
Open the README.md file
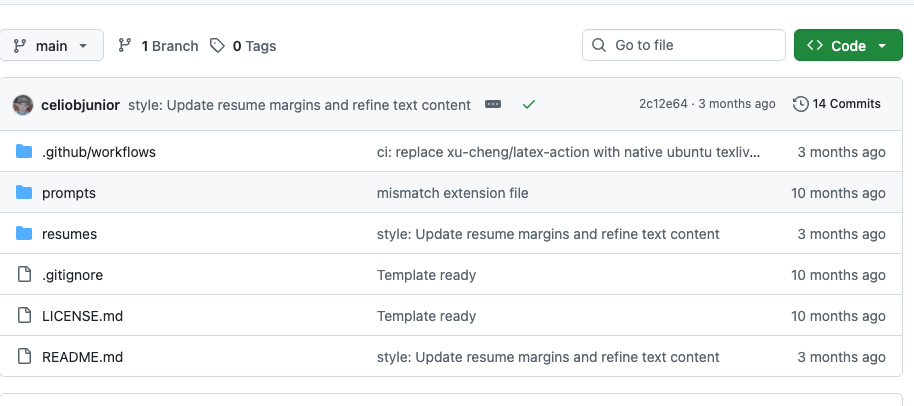click(x=82, y=357)
